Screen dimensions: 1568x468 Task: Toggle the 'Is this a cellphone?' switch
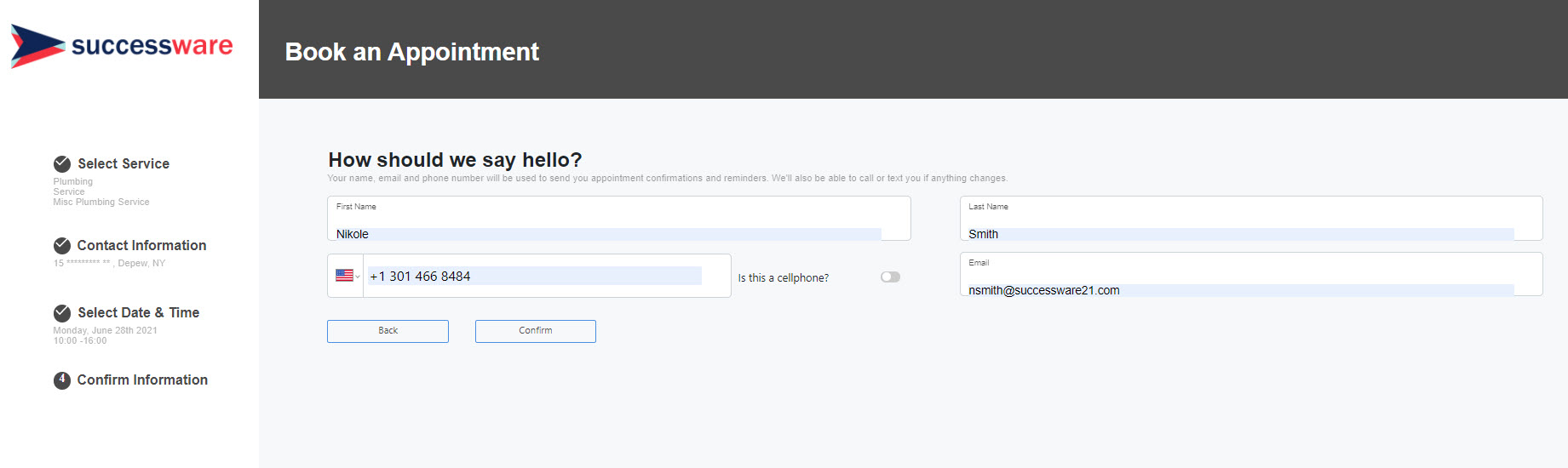tap(890, 277)
